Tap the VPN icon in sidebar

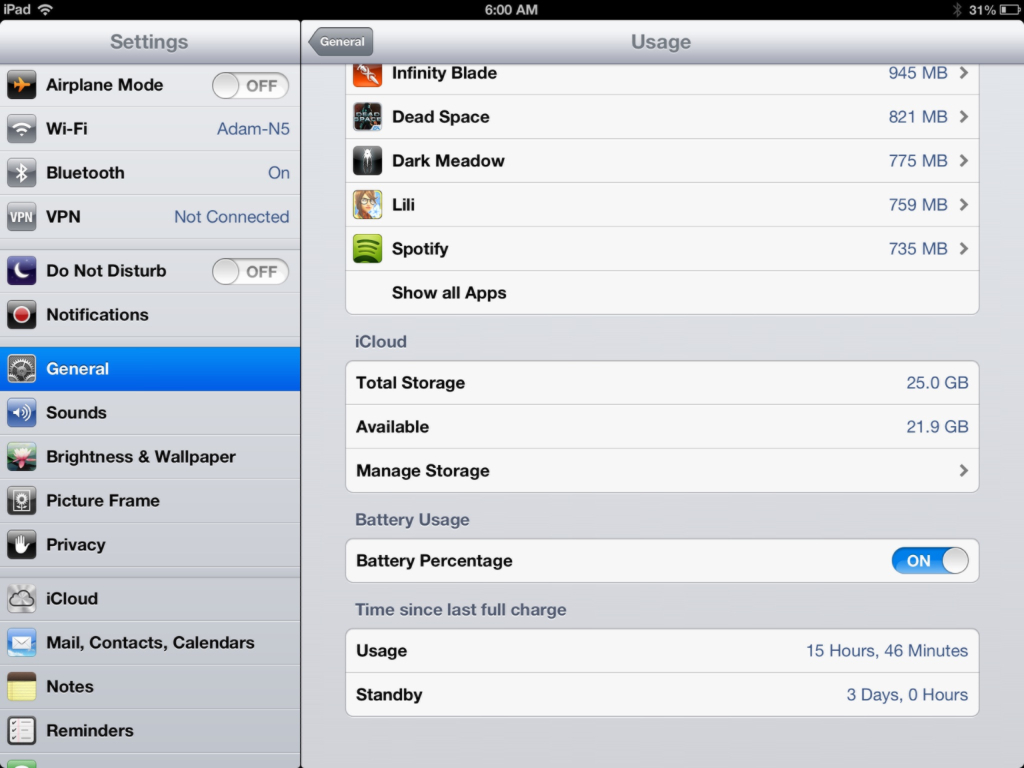tap(22, 217)
